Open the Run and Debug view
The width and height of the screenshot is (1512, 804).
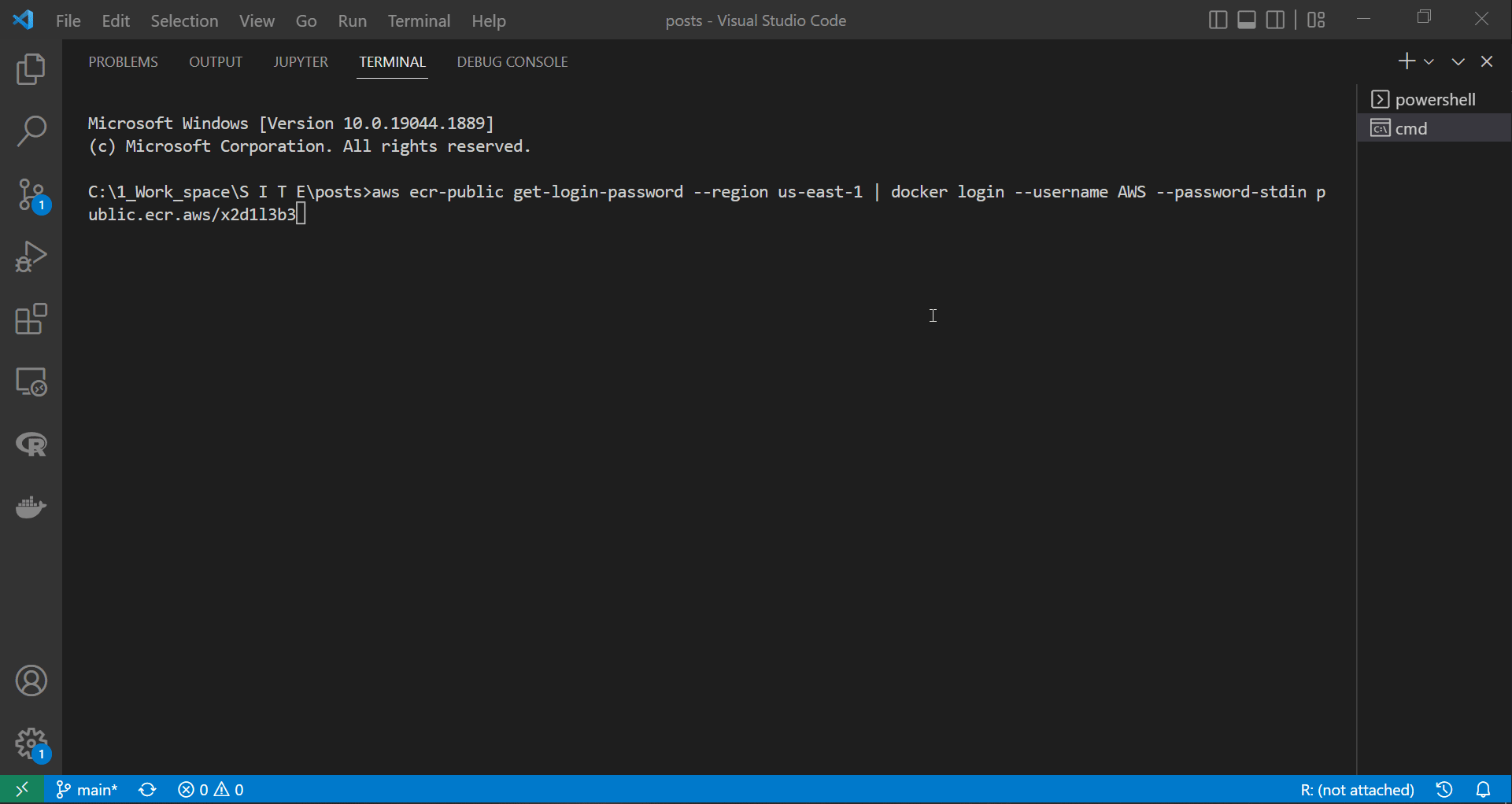coord(31,256)
